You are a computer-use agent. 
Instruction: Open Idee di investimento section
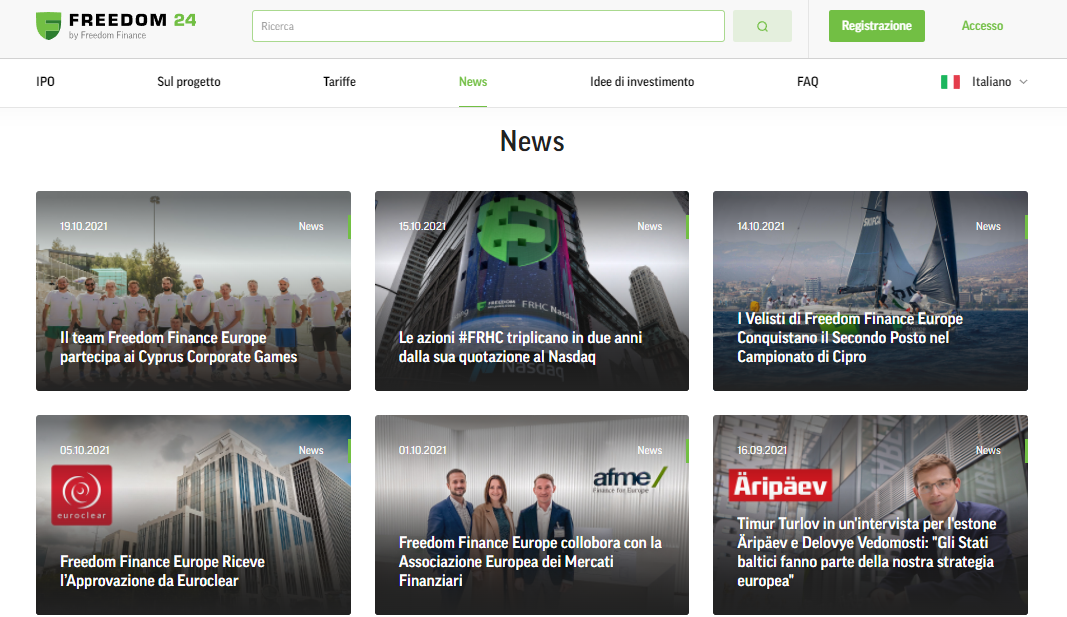(642, 82)
